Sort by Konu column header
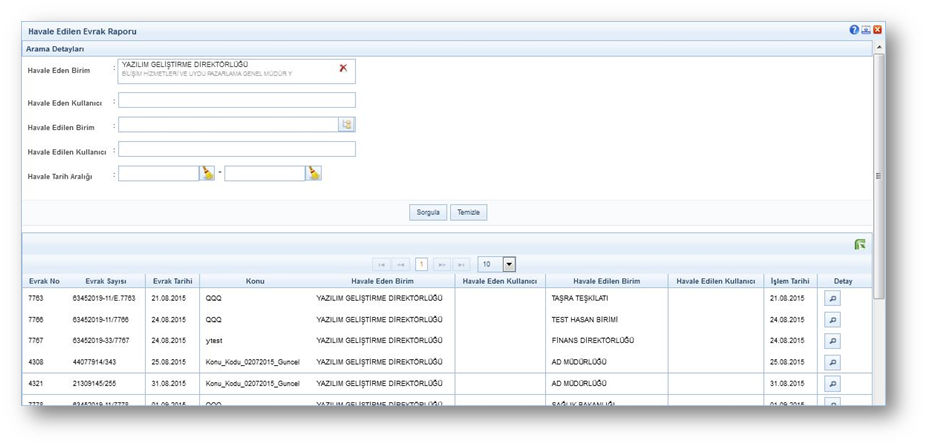Screen dimensions: 928x448 tap(255, 281)
